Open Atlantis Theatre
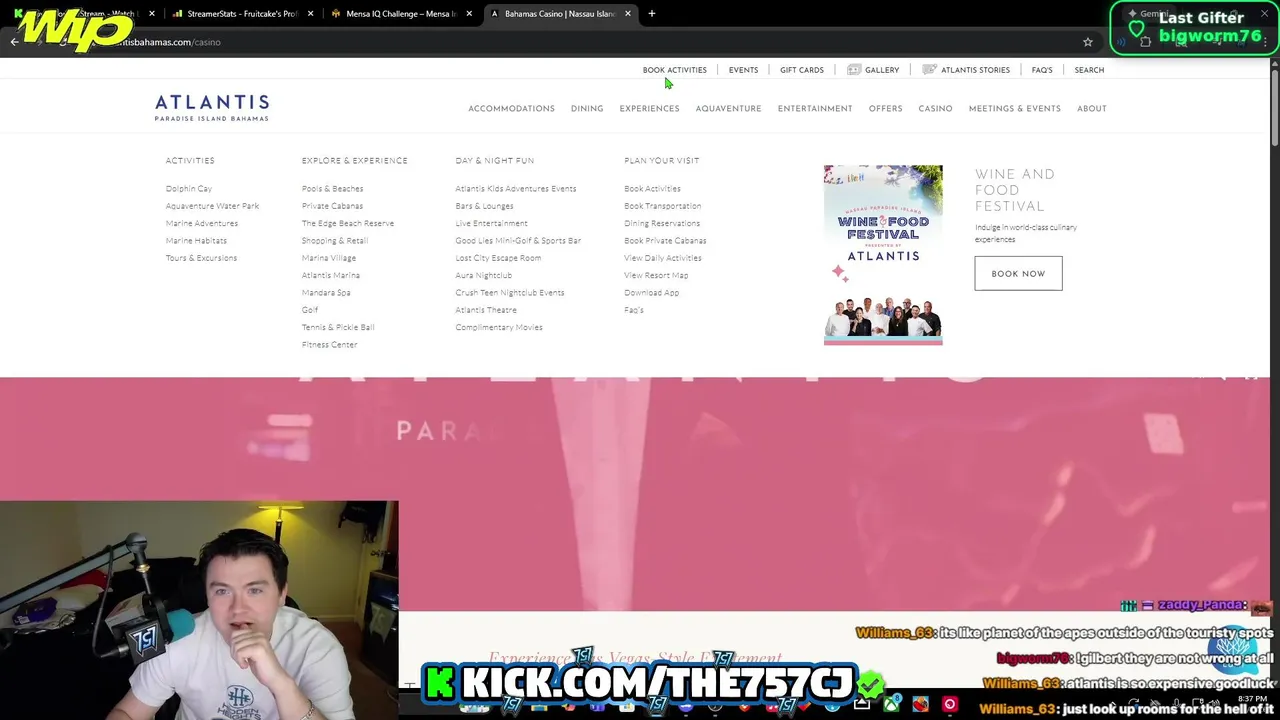The image size is (1280, 720). [486, 310]
